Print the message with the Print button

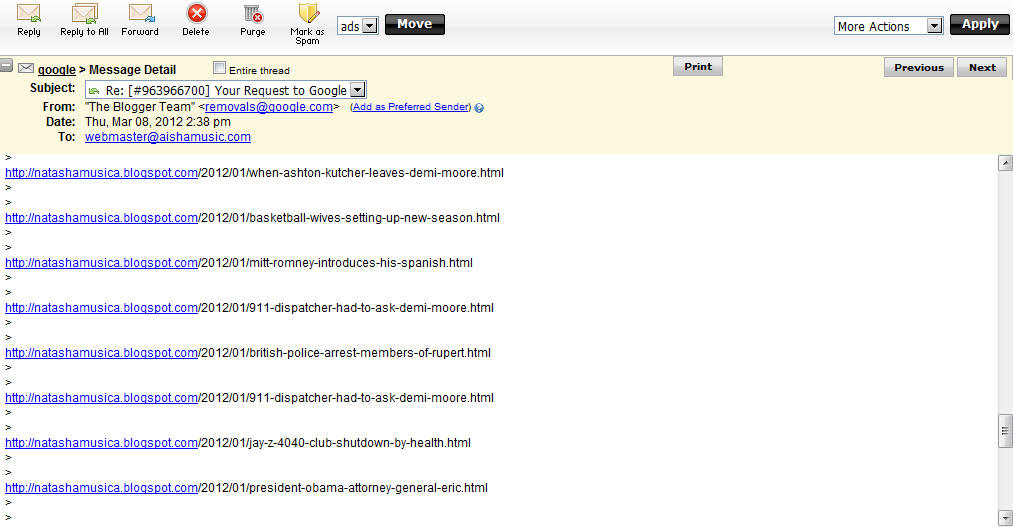[698, 67]
